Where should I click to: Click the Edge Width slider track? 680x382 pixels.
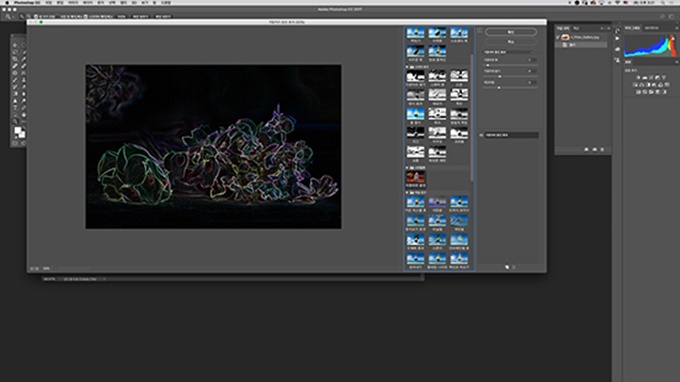(510, 65)
